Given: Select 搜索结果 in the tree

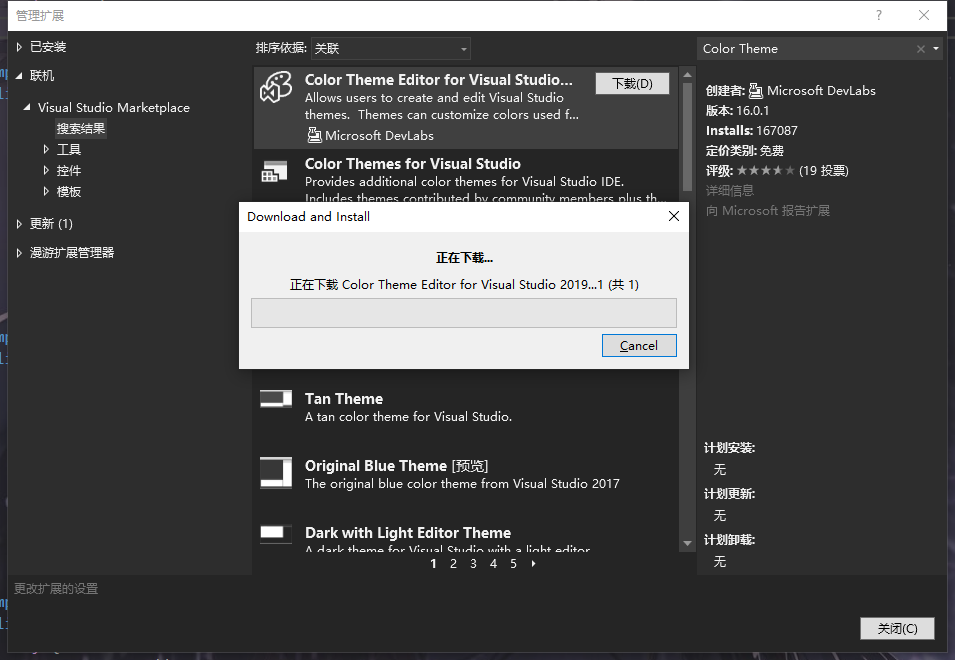Looking at the screenshot, I should [81, 128].
